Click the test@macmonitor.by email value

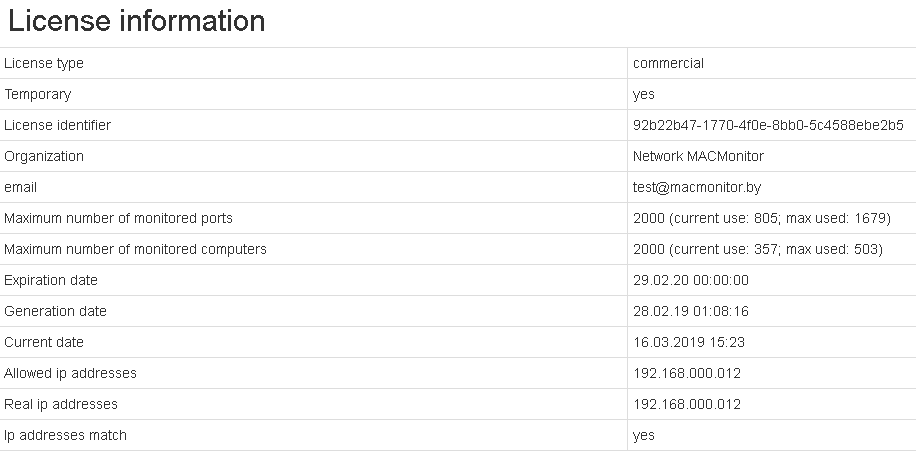pos(697,187)
